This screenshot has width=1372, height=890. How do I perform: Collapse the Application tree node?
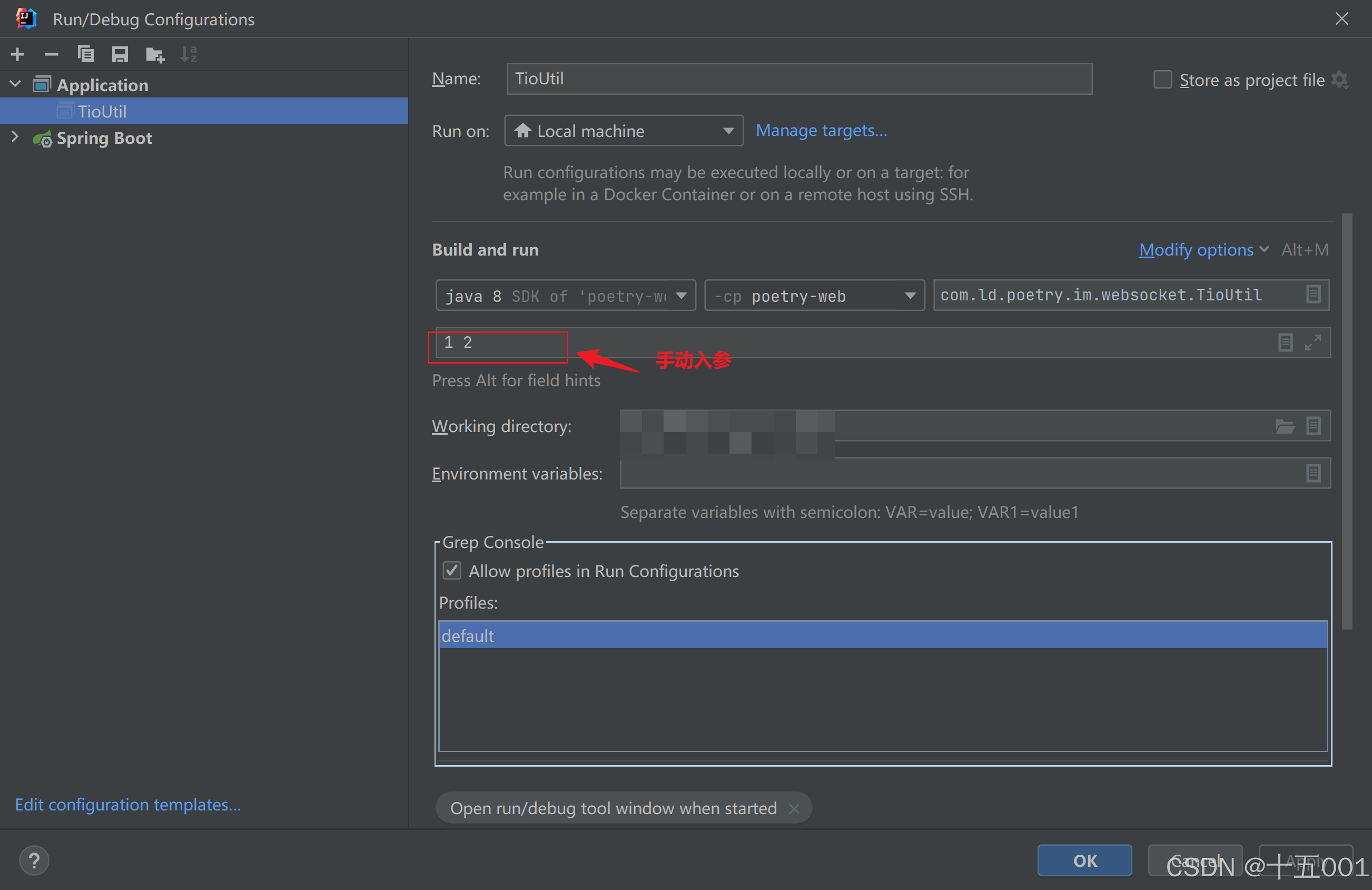pyautogui.click(x=16, y=85)
